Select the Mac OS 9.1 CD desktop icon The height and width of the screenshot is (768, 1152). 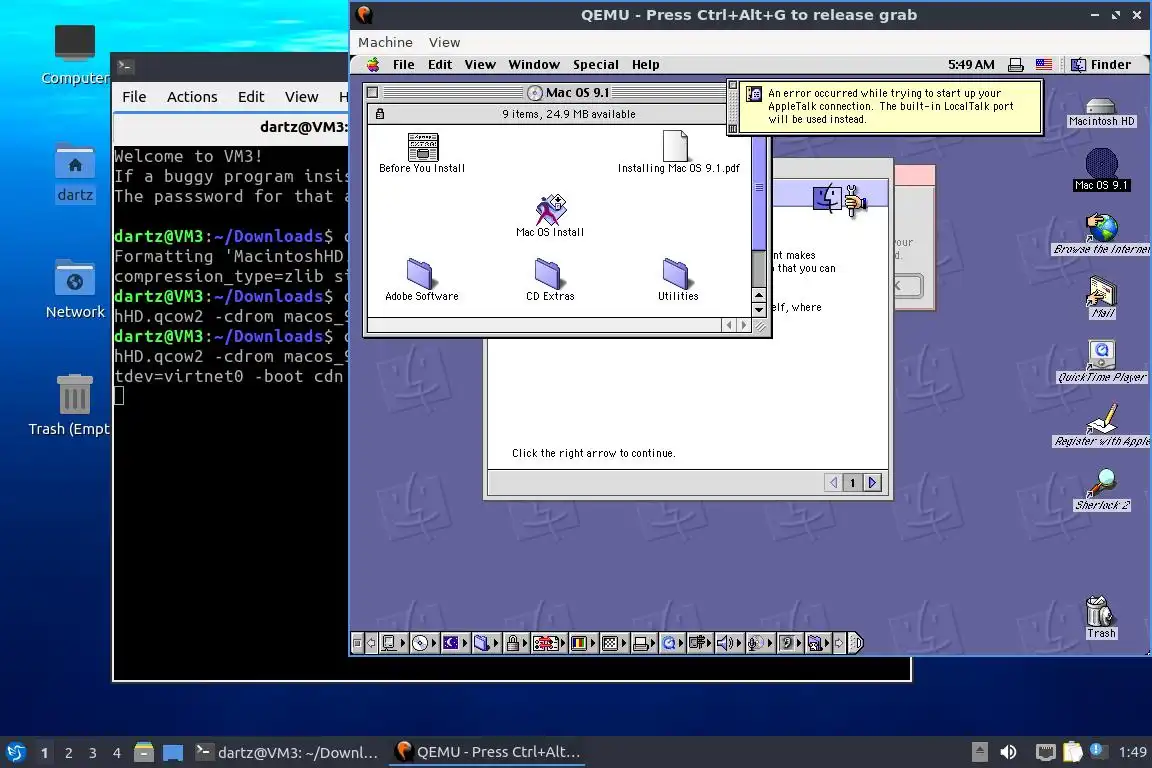(1101, 163)
